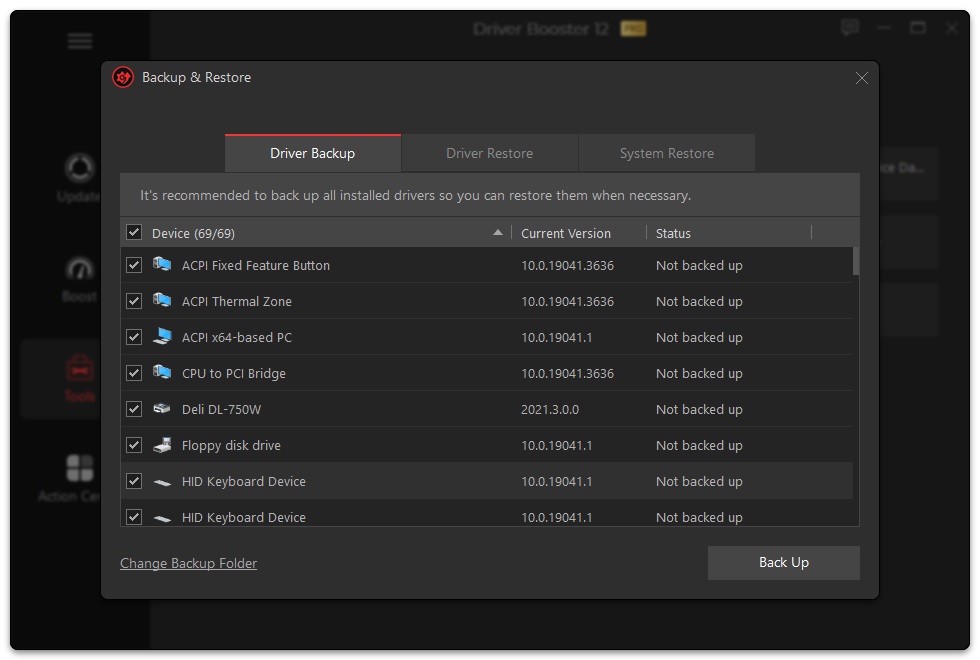Uncheck Deli DL-750W
This screenshot has height=660, width=980.
point(134,409)
